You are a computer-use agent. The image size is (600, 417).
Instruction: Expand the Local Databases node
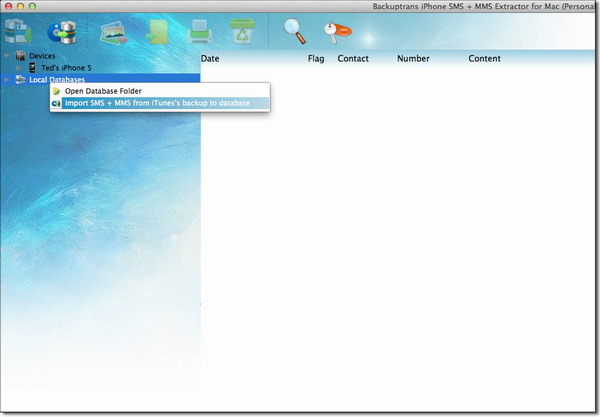[7, 79]
